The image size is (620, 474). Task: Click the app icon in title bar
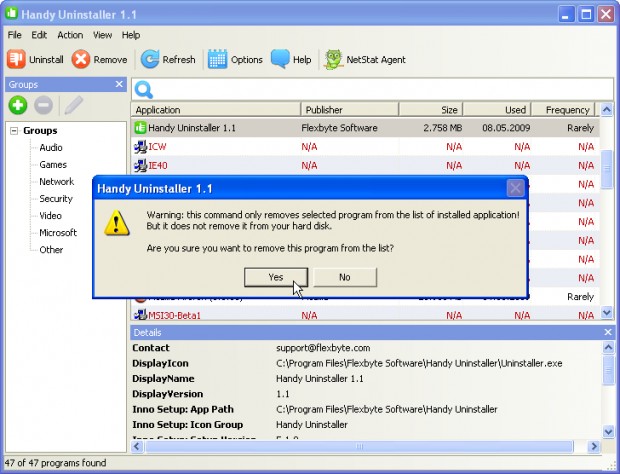coord(11,13)
